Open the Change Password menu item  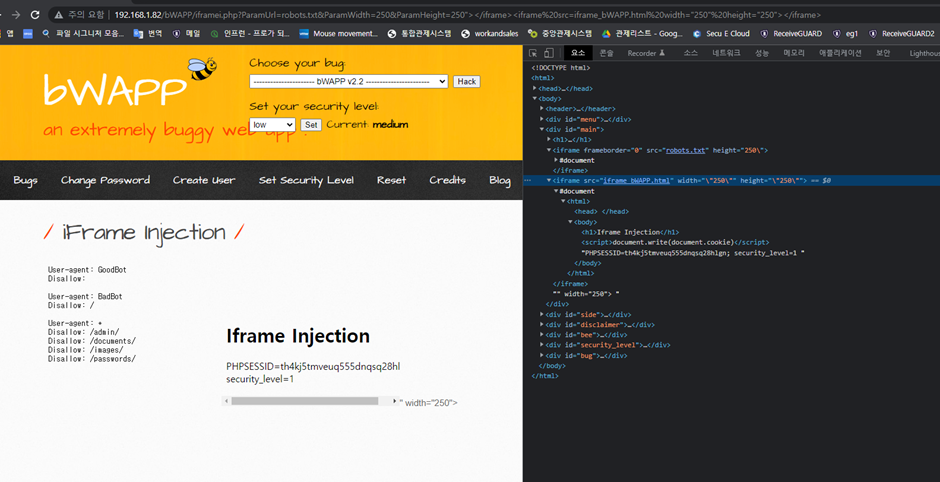click(106, 180)
